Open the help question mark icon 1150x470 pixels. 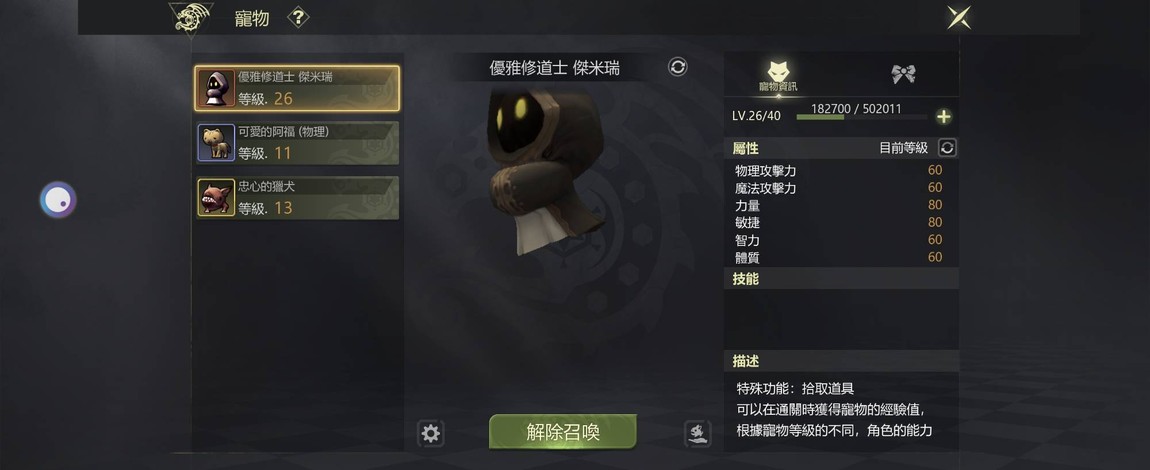(x=298, y=18)
